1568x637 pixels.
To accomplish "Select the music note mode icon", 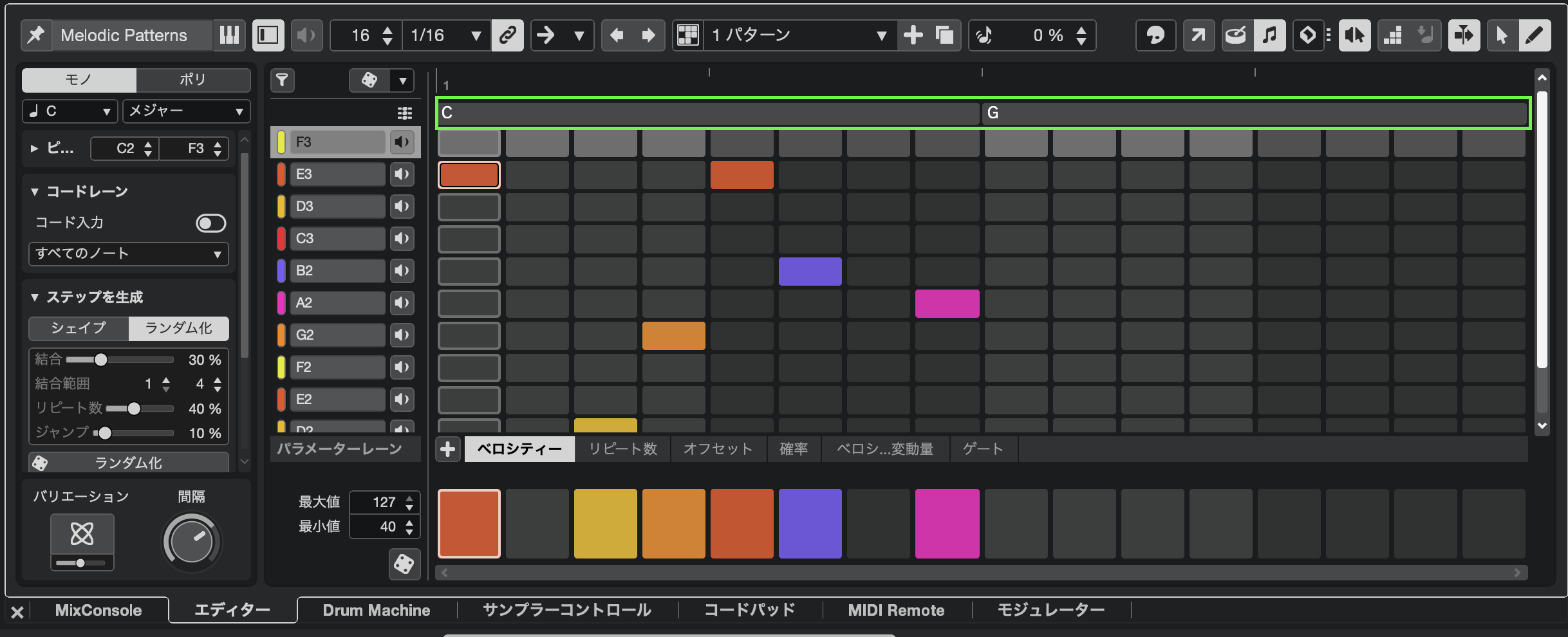I will point(1269,35).
